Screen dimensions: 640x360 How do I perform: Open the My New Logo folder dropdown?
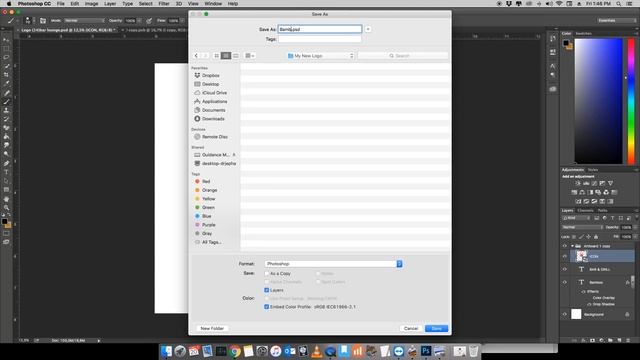tap(320, 56)
